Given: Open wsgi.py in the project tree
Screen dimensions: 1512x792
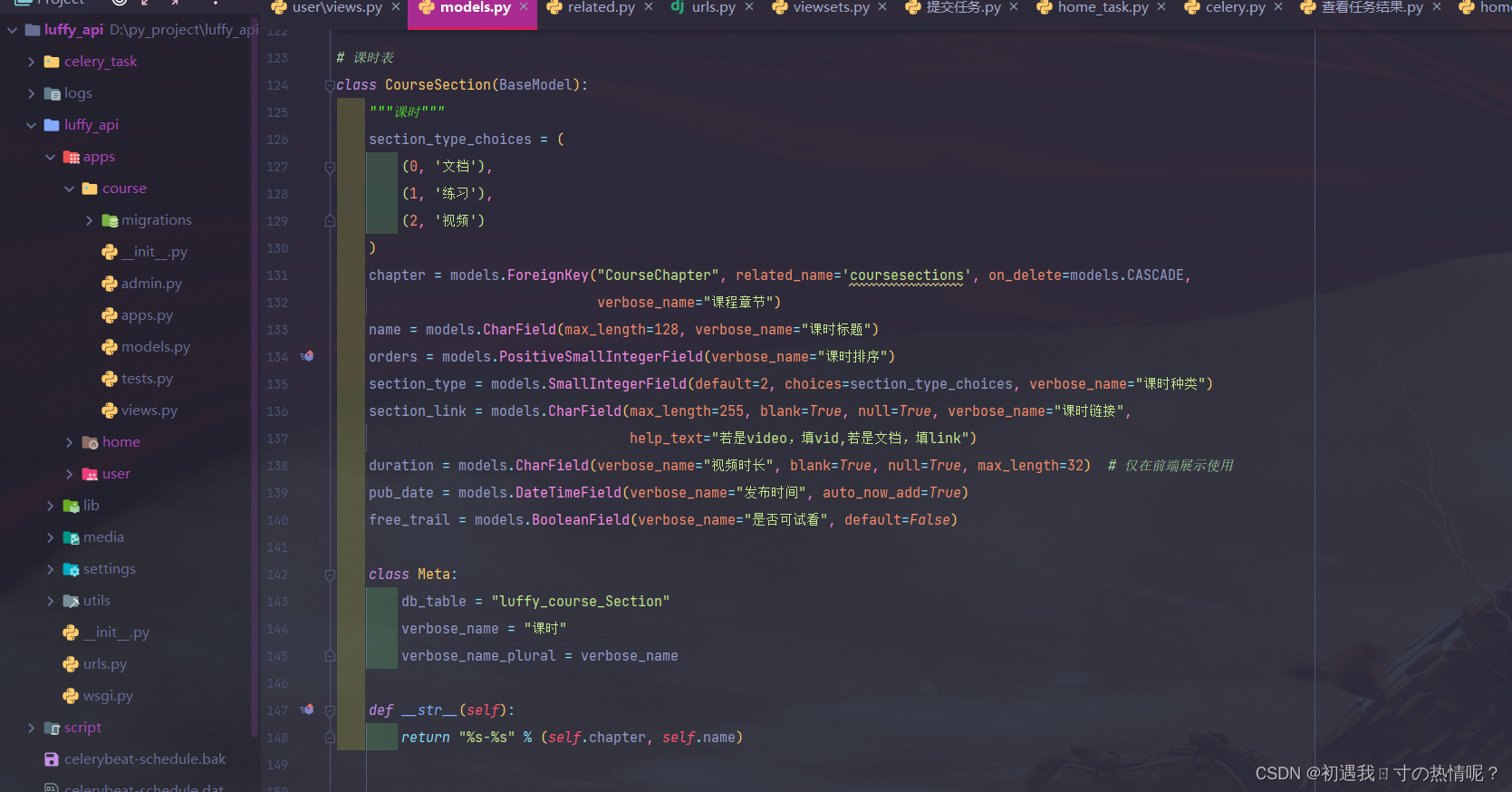Looking at the screenshot, I should (108, 696).
